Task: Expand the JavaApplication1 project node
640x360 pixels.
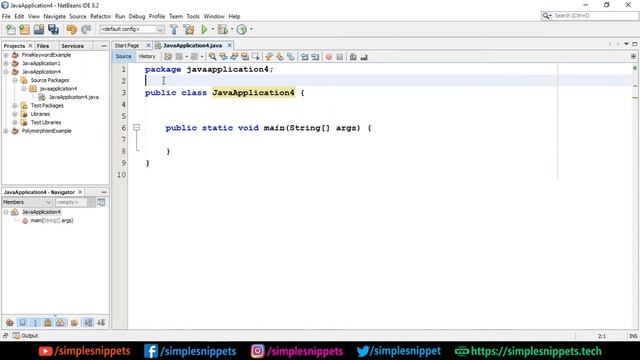Action: pyautogui.click(x=6, y=63)
